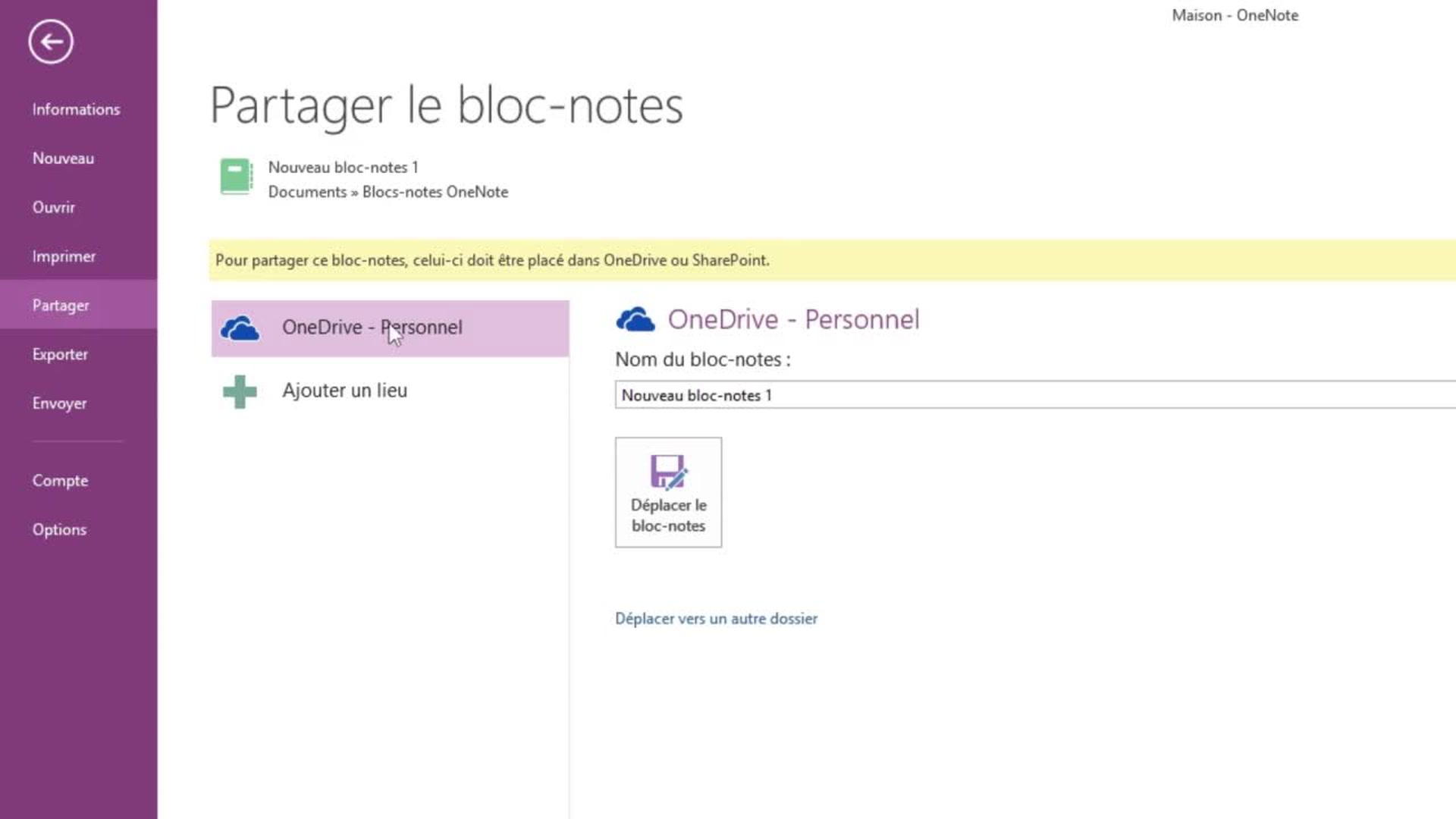Screen dimensions: 1456x819
Task: Click the OneDrive cloud icon beside right heading
Action: click(x=635, y=320)
